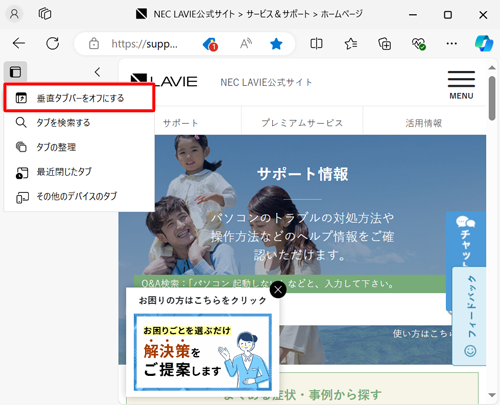This screenshot has width=500, height=405.
Task: Open browser essentials heart icon
Action: pyautogui.click(x=418, y=43)
